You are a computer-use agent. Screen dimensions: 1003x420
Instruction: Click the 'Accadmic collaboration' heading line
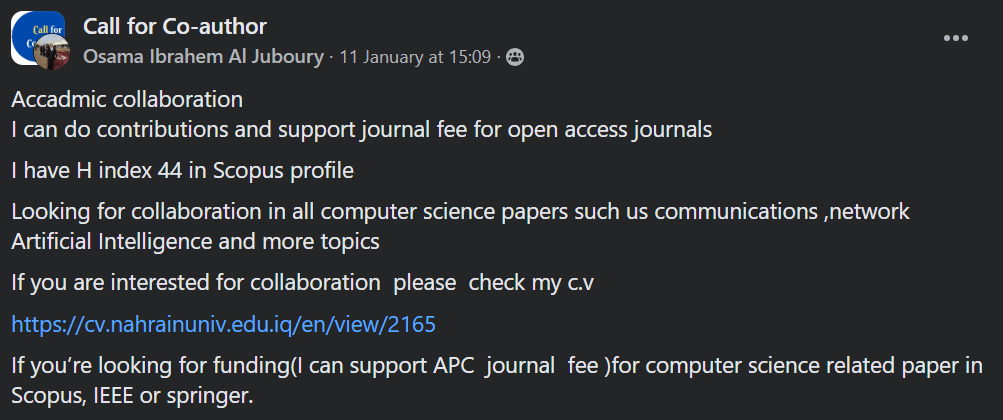click(x=127, y=100)
